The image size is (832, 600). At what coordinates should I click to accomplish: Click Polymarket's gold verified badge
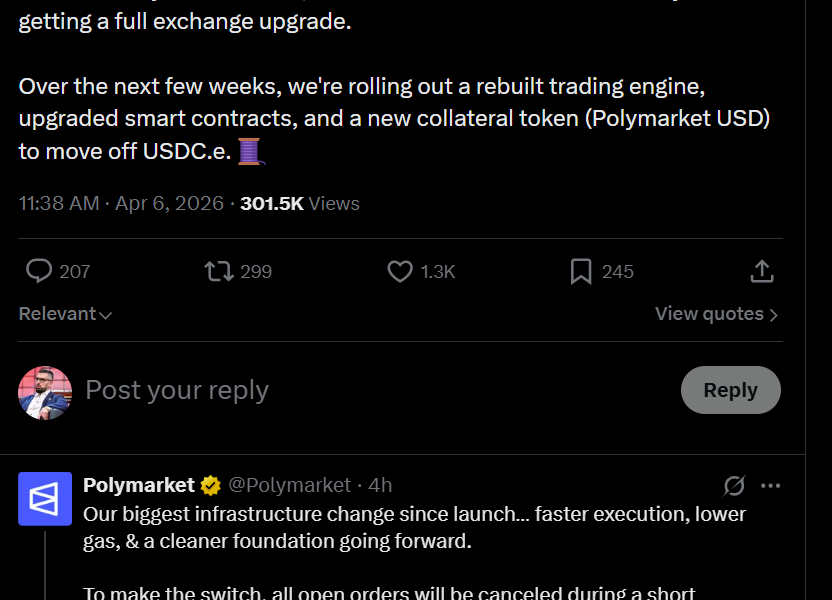pyautogui.click(x=209, y=486)
